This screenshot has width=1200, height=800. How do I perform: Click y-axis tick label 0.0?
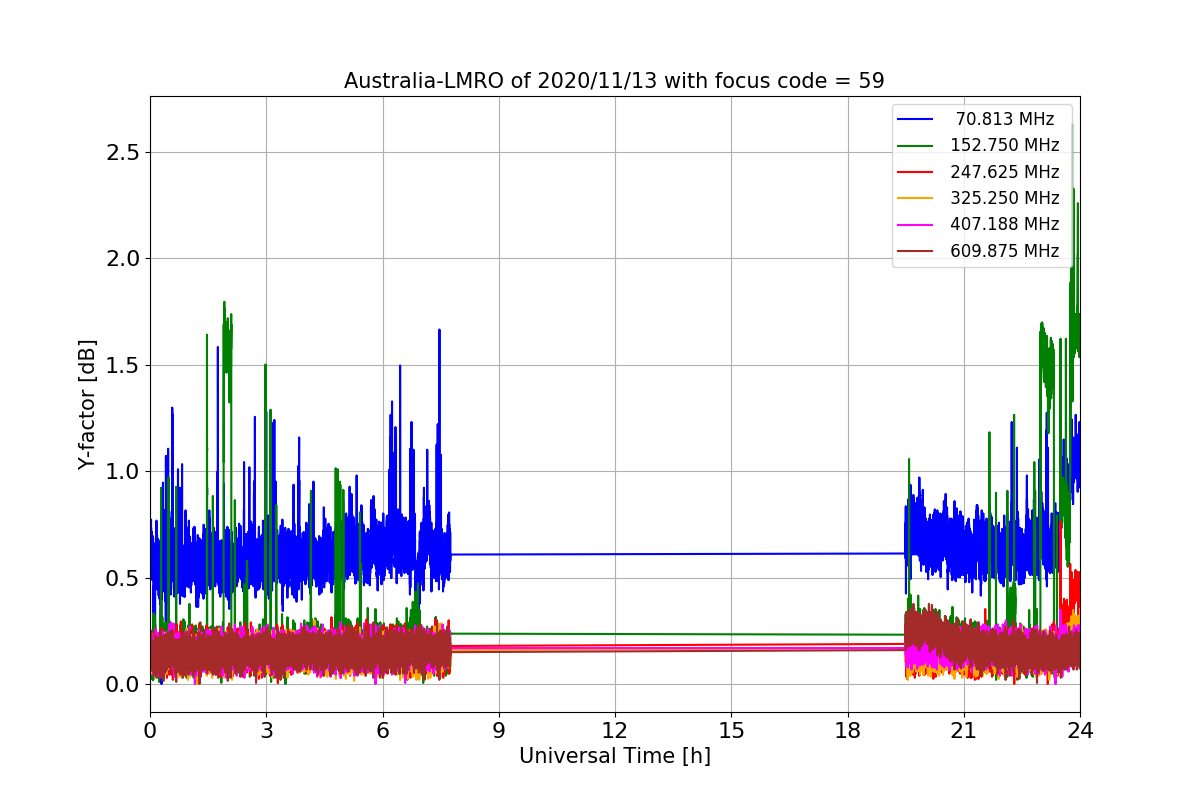click(x=123, y=684)
